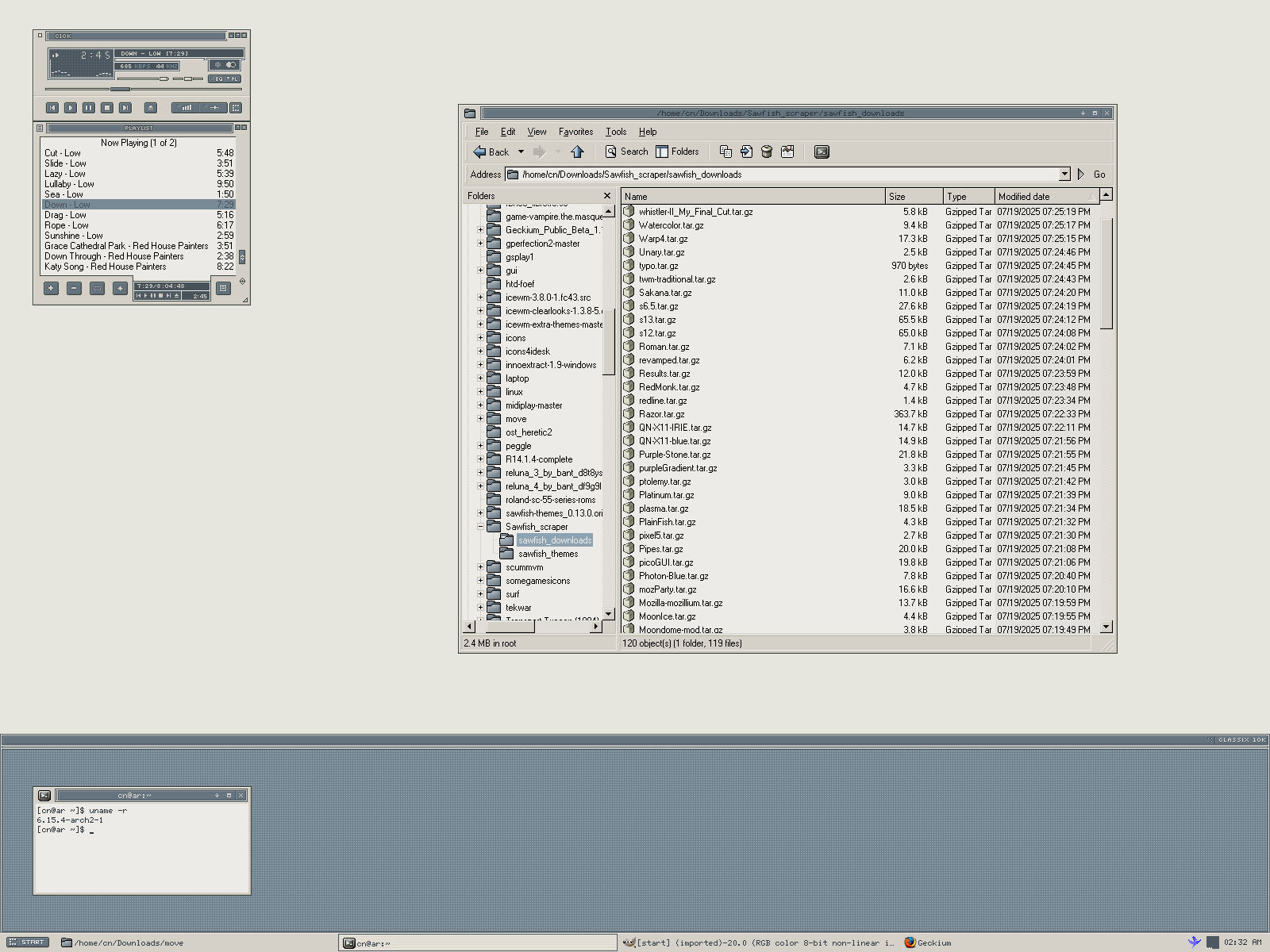Click the playlist remove (−) button
Image resolution: width=1270 pixels, height=952 pixels.
[74, 288]
